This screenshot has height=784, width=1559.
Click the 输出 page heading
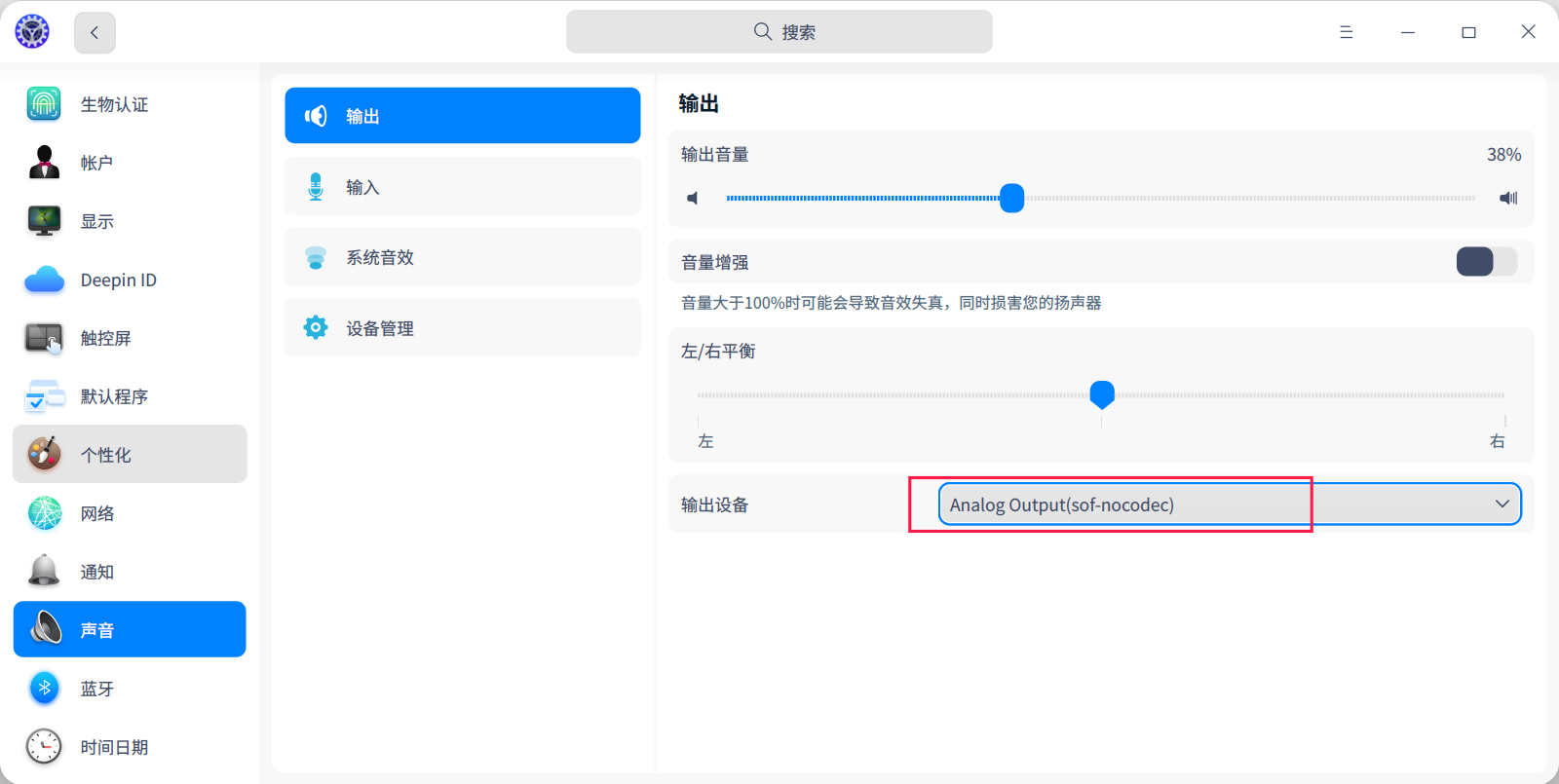click(x=699, y=103)
